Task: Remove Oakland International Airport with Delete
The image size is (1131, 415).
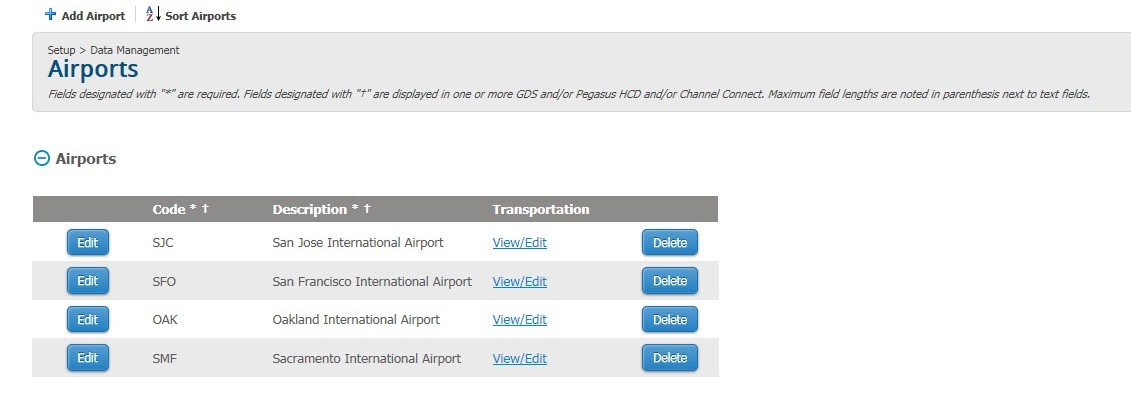Action: 670,320
